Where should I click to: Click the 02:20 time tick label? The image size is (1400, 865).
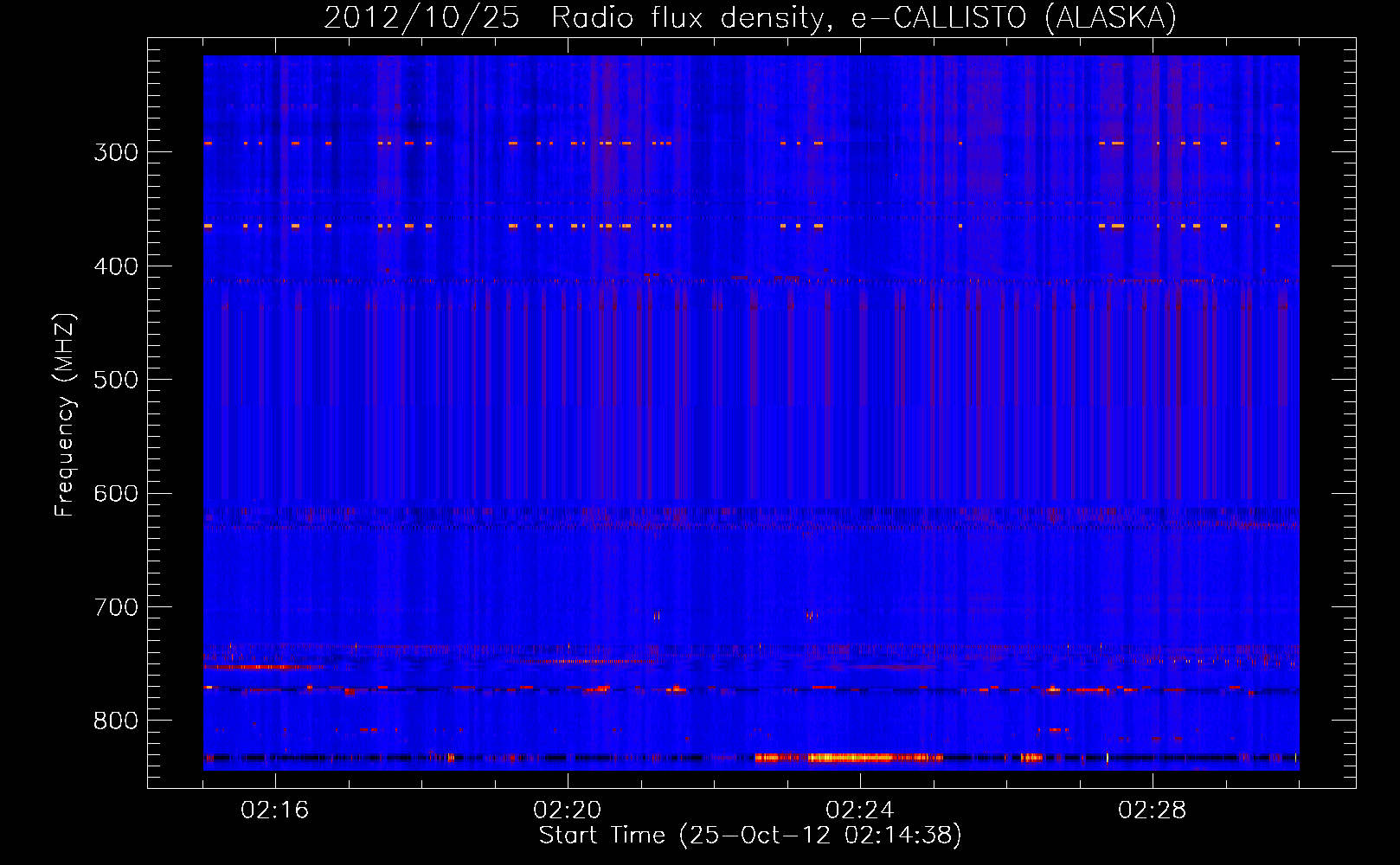pos(568,811)
